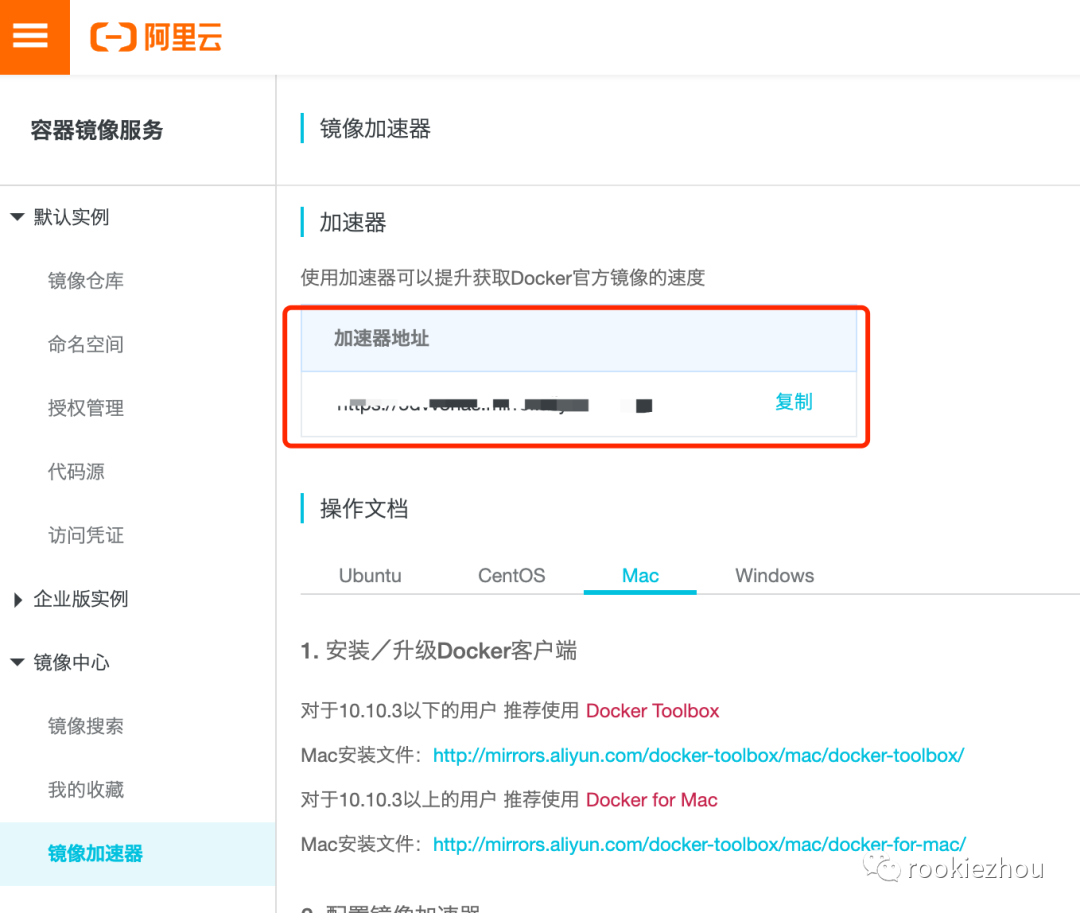Open 我的收藏 in sidebar
Image resolution: width=1080 pixels, height=913 pixels.
click(x=86, y=790)
